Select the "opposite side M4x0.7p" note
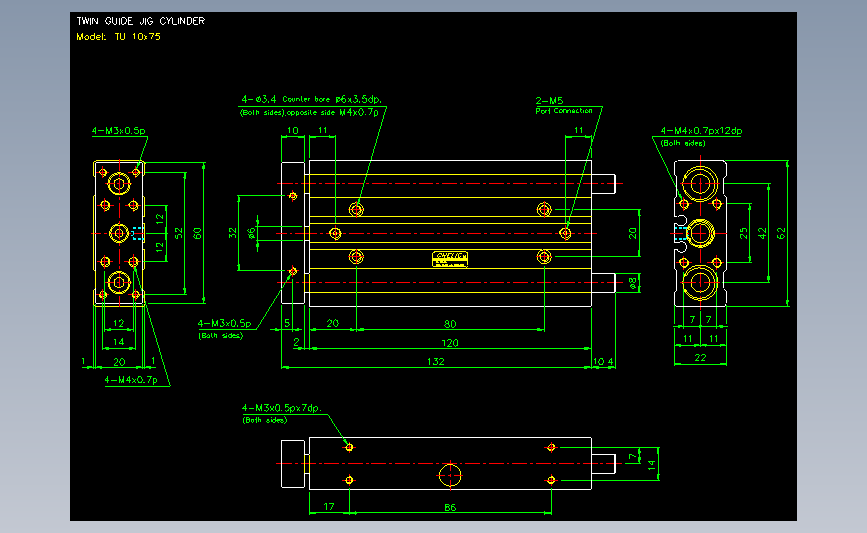This screenshot has height=533, width=867. click(333, 112)
